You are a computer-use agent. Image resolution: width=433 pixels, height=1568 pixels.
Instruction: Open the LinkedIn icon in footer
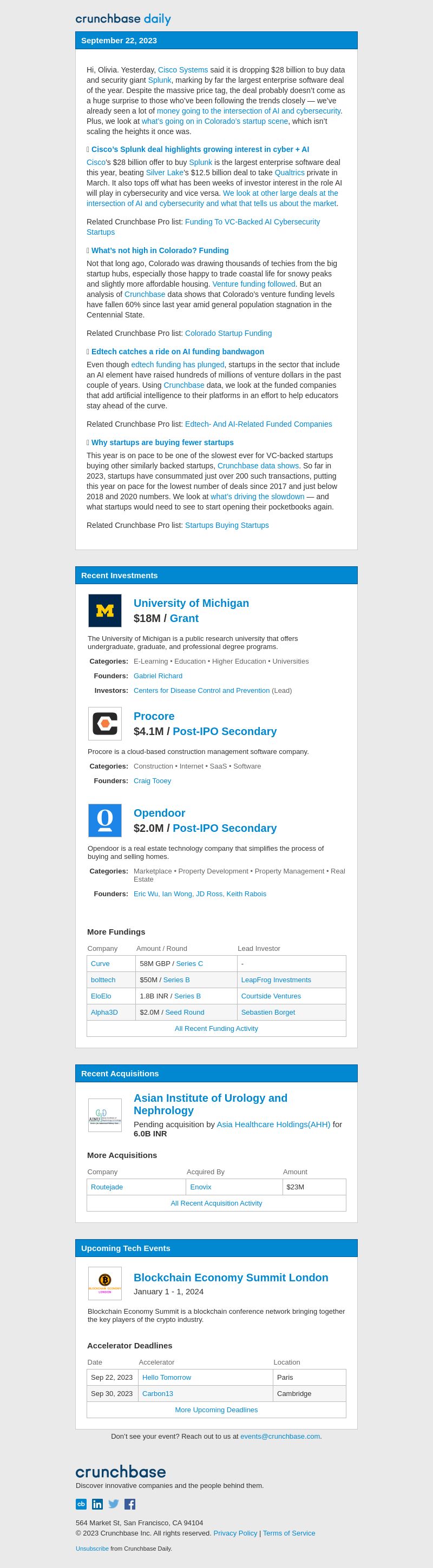pos(97,1504)
